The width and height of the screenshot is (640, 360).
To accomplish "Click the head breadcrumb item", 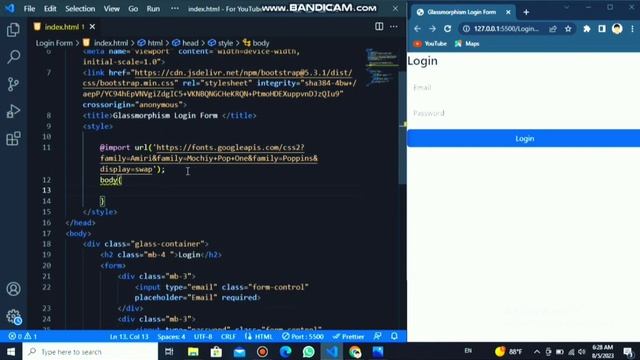I will coord(185,43).
